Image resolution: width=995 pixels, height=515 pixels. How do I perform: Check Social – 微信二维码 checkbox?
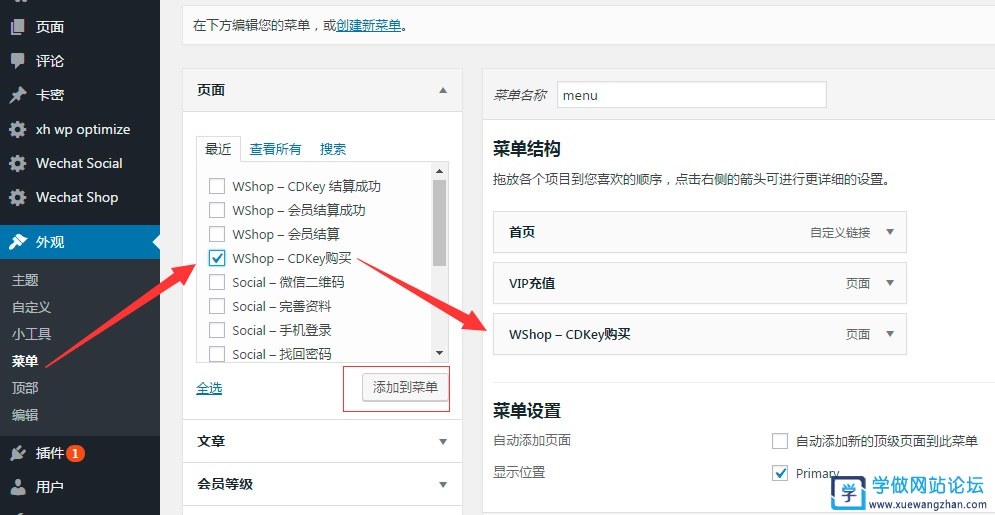[x=217, y=282]
